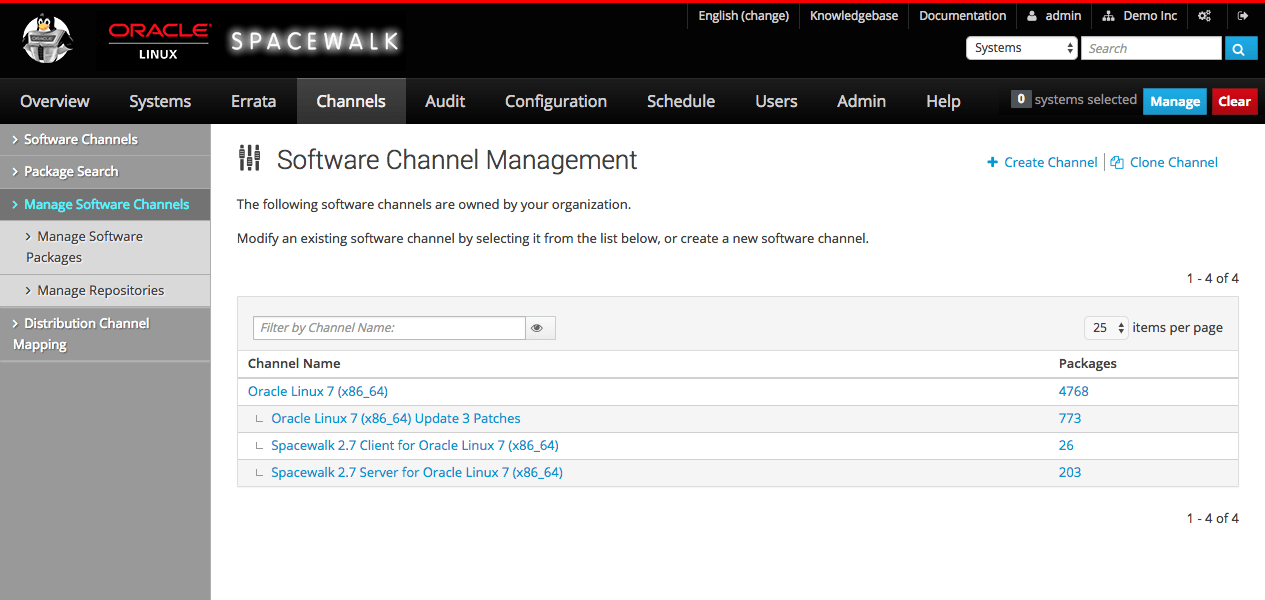The image size is (1265, 600).
Task: Open the preferences gears icon
Action: click(x=1205, y=16)
